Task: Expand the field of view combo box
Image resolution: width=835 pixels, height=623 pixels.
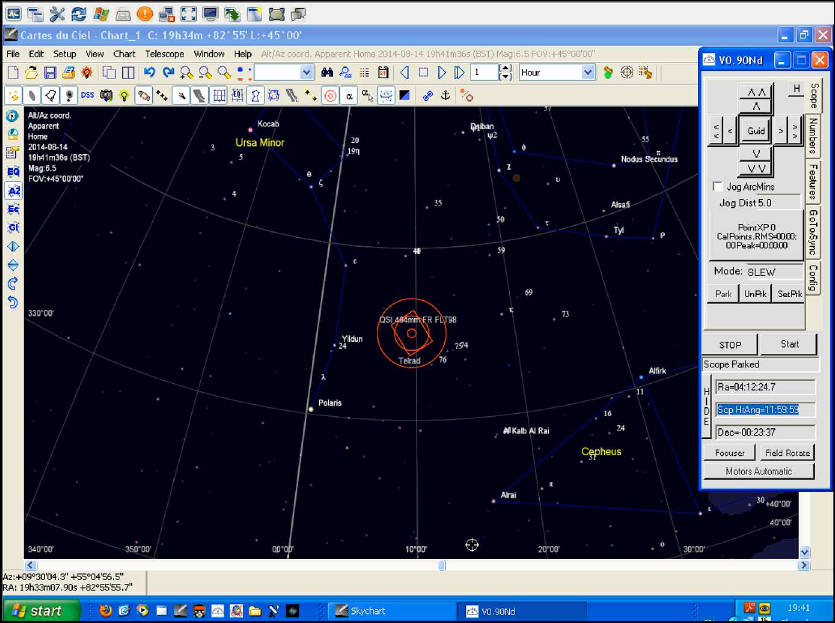Action: (306, 73)
